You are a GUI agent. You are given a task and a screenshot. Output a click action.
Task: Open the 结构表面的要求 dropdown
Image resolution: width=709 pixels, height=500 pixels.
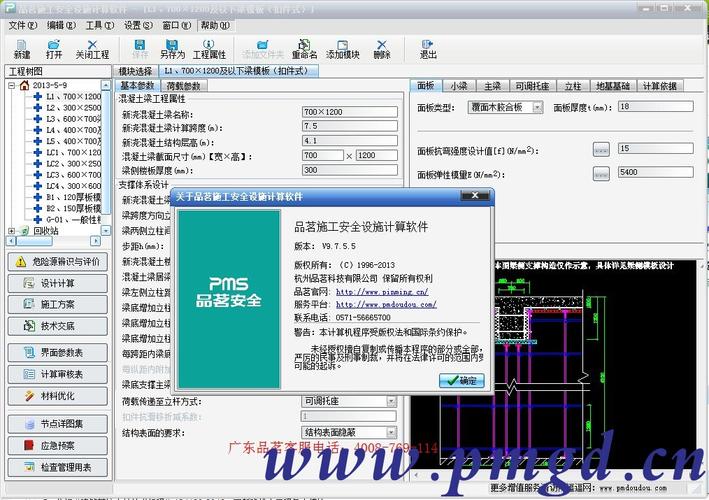(x=392, y=433)
